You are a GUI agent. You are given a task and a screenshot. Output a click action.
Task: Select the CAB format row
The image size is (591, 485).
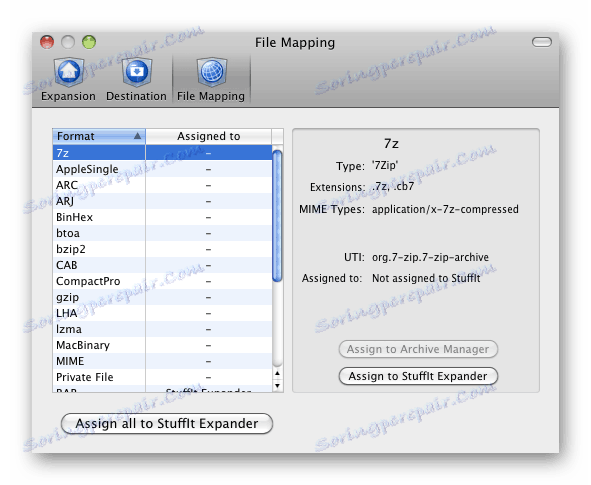point(162,265)
